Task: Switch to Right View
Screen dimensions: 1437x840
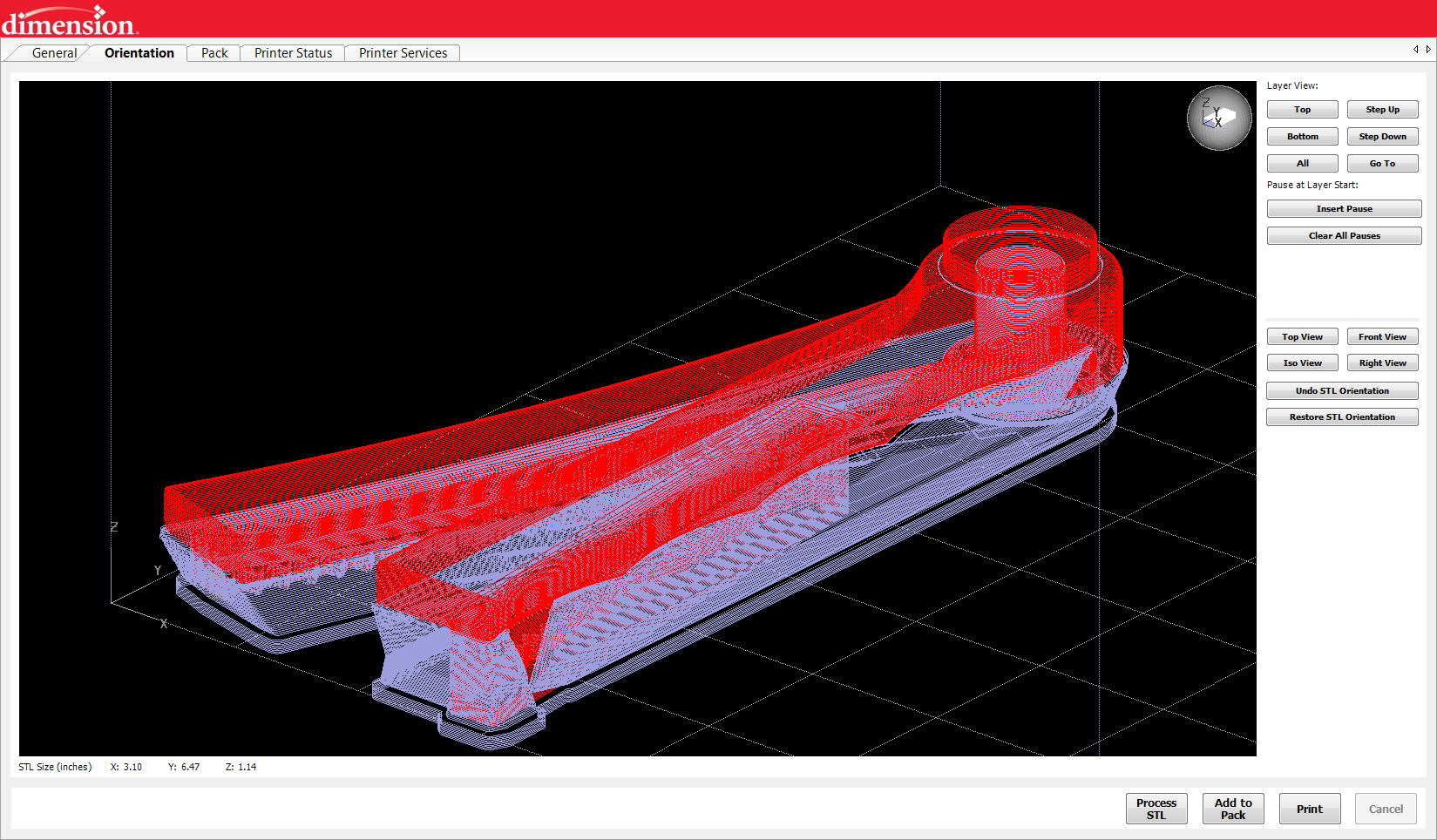Action: coord(1383,363)
